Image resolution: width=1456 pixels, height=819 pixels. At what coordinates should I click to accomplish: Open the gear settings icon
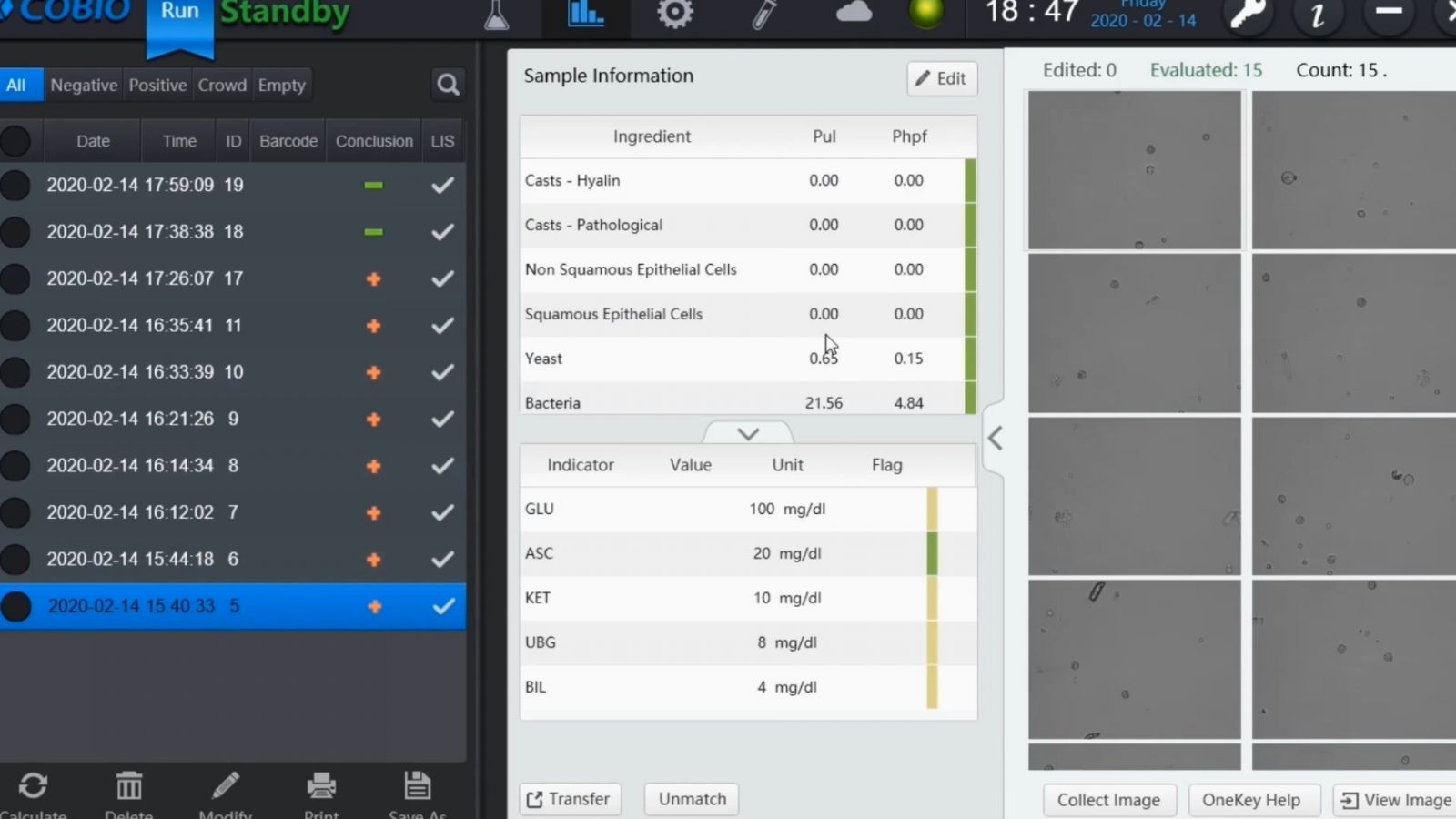674,13
